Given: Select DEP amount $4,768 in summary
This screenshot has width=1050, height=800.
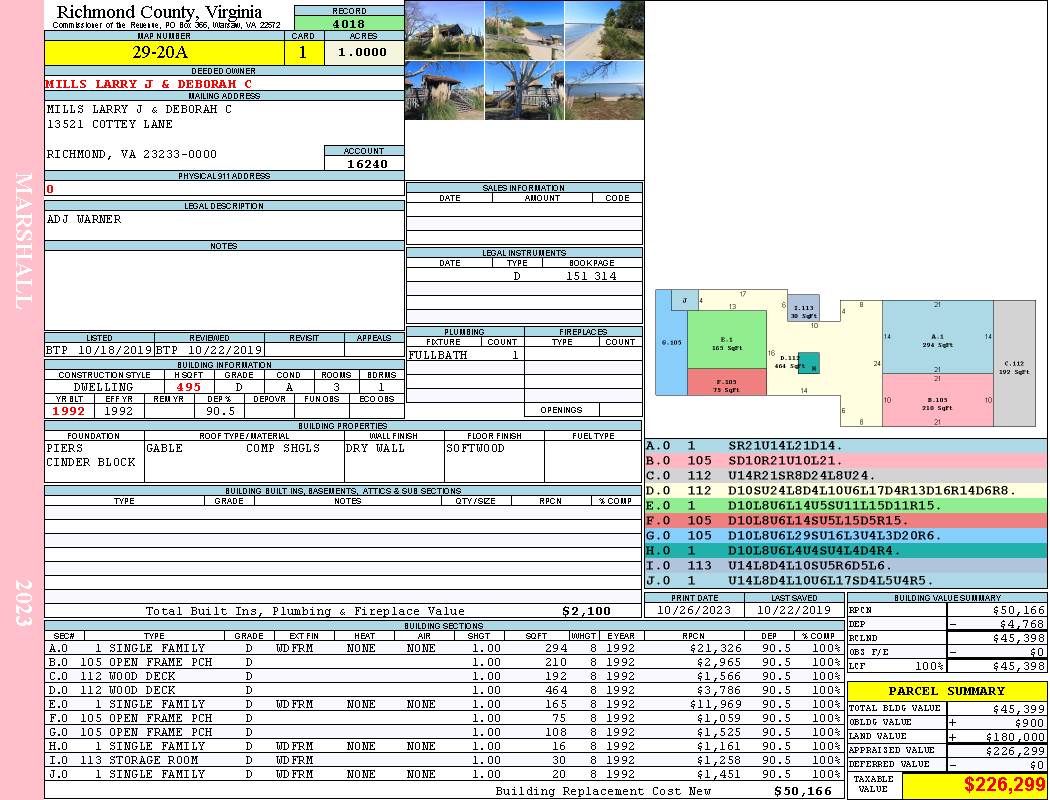Looking at the screenshot, I should coord(1019,624).
